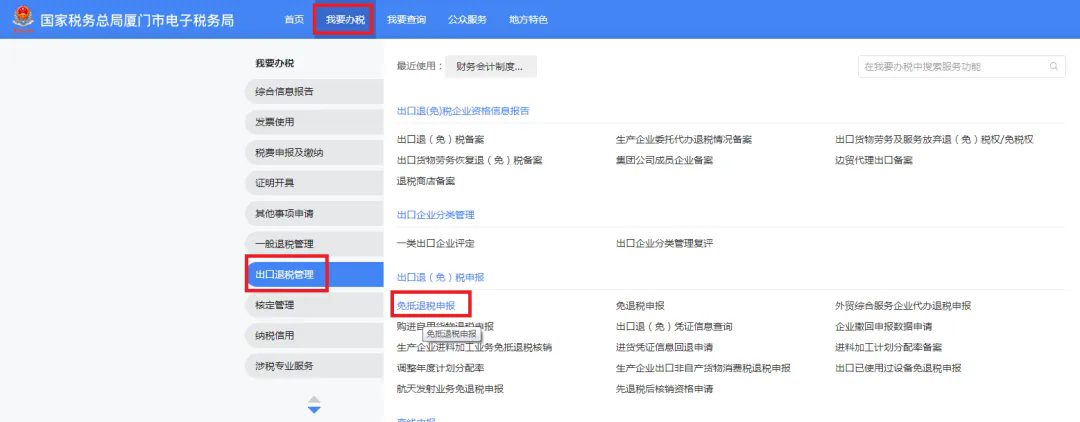Click the sidebar down arrow icon

[314, 410]
